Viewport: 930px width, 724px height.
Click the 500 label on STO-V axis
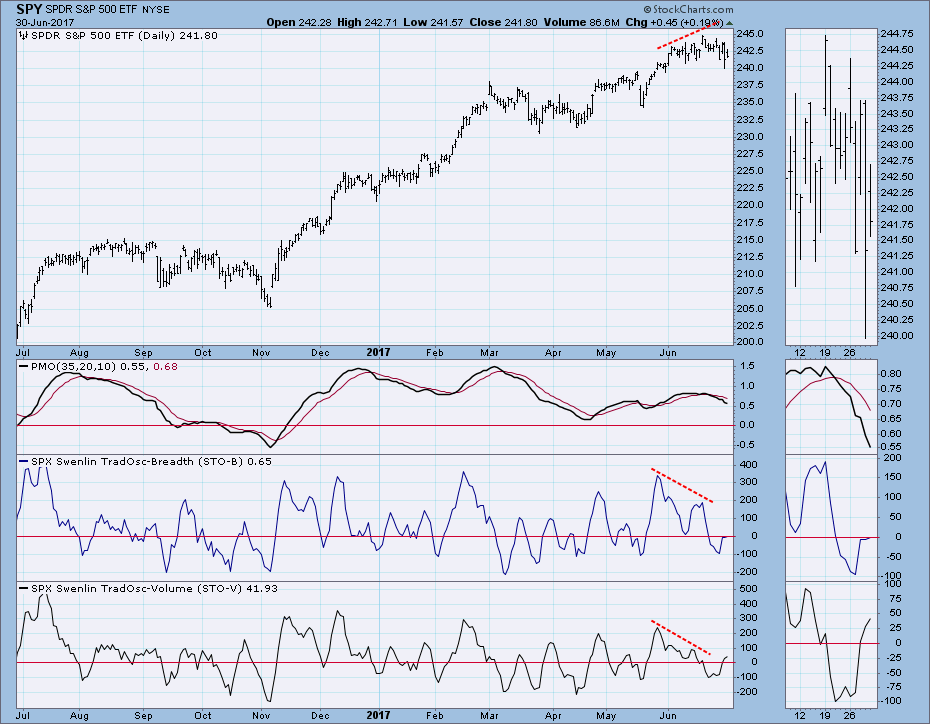749,589
